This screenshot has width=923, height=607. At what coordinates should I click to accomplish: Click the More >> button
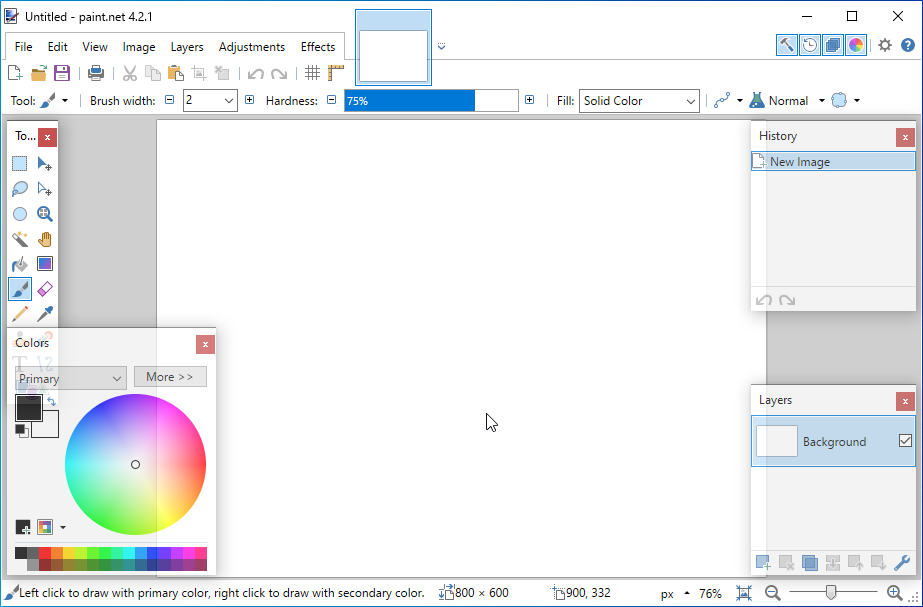coord(170,377)
